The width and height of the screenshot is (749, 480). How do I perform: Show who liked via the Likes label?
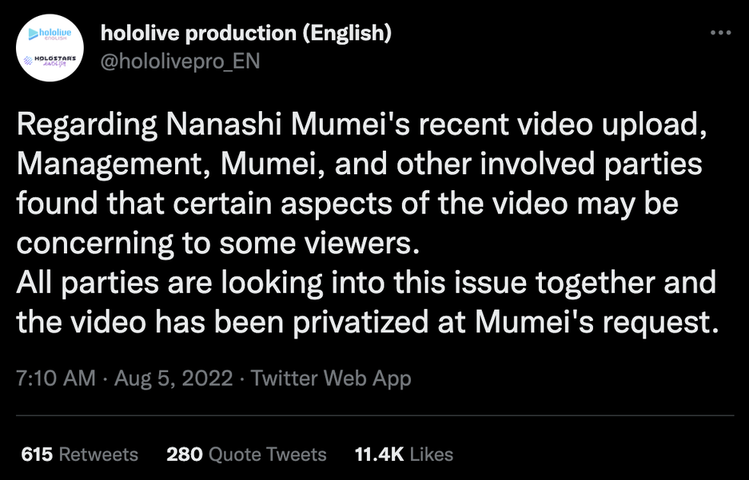click(x=432, y=454)
